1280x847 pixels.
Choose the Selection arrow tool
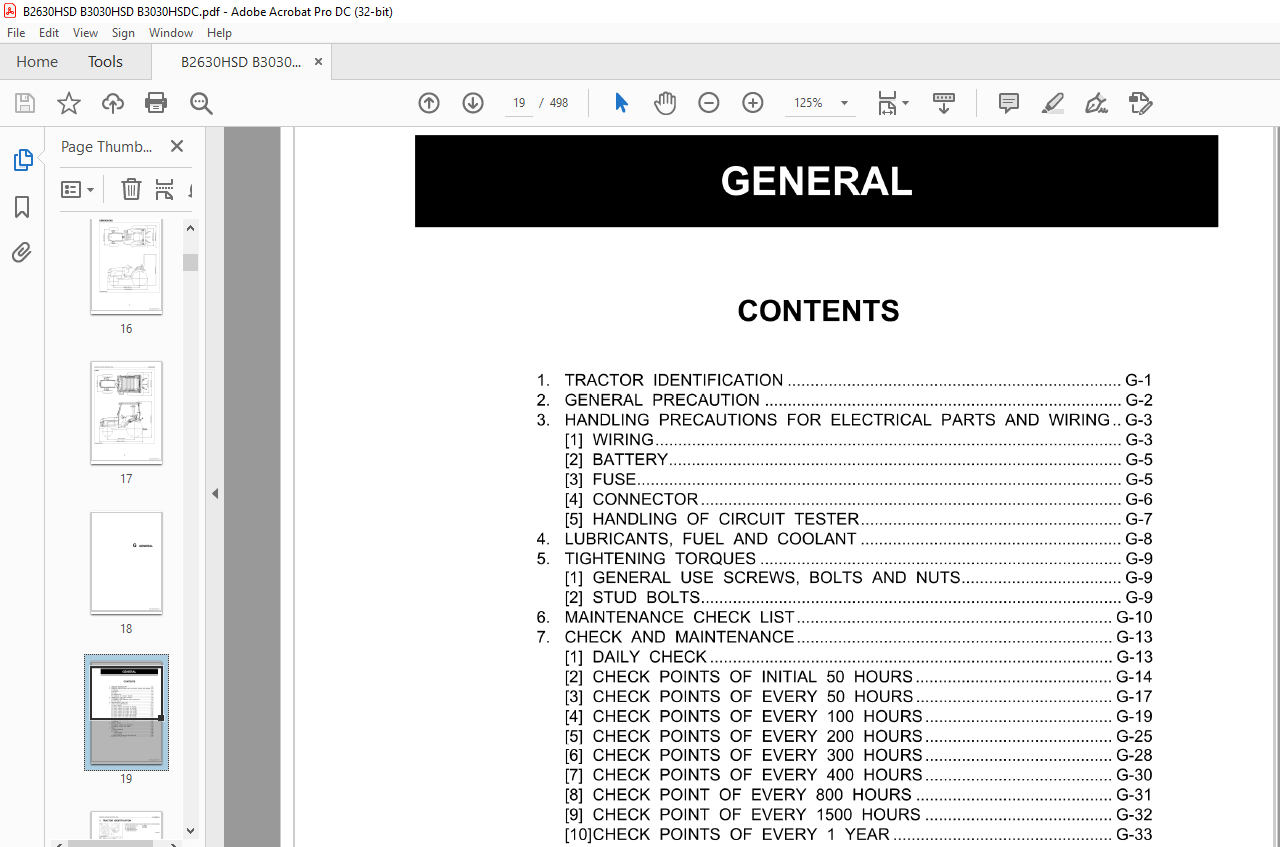[x=621, y=103]
